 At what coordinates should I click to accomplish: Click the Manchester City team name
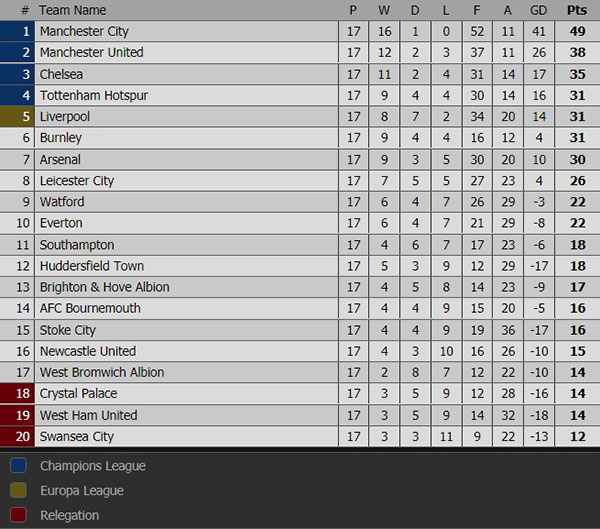point(84,32)
